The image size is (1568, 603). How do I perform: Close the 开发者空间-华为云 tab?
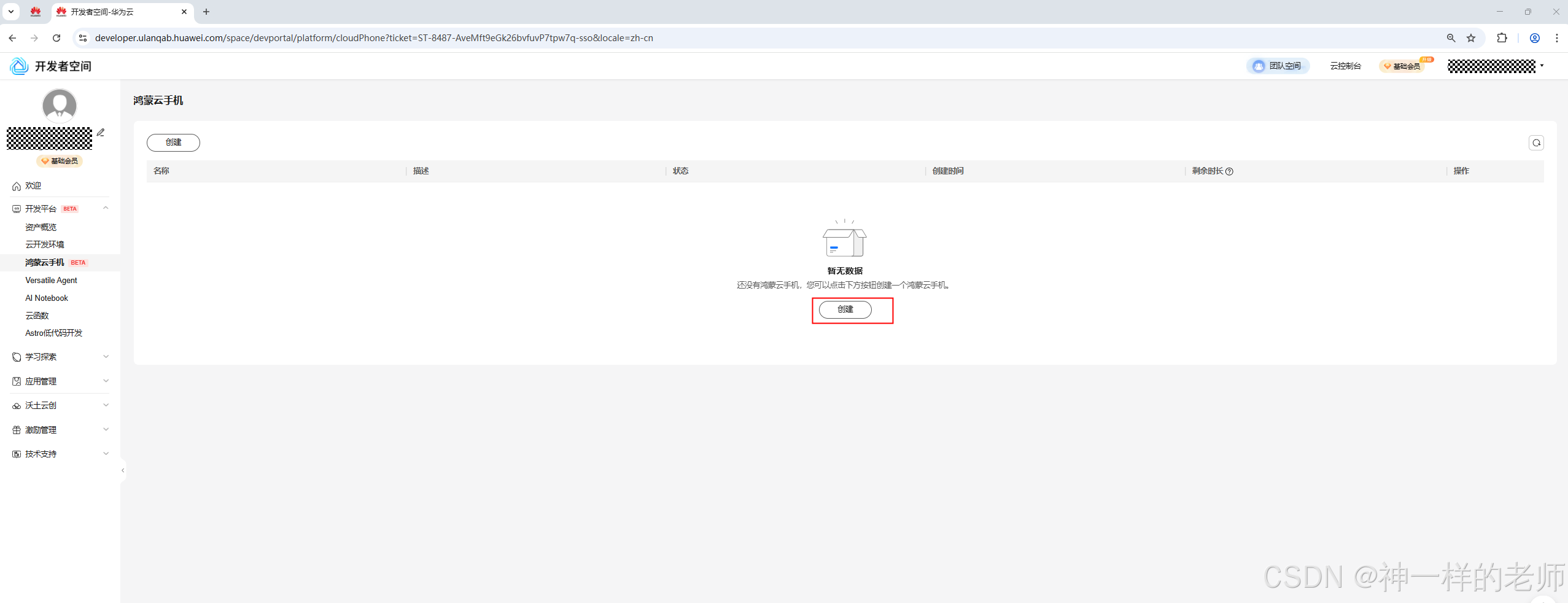tap(184, 12)
